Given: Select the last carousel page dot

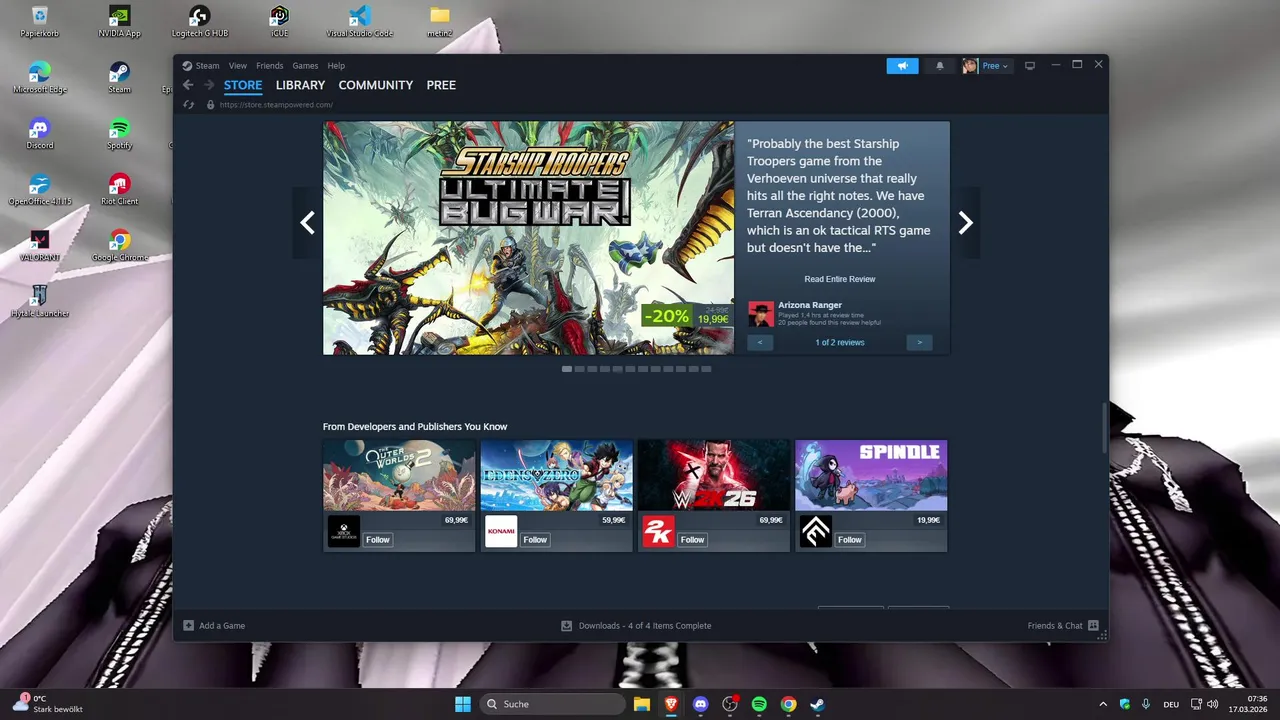Looking at the screenshot, I should 706,369.
